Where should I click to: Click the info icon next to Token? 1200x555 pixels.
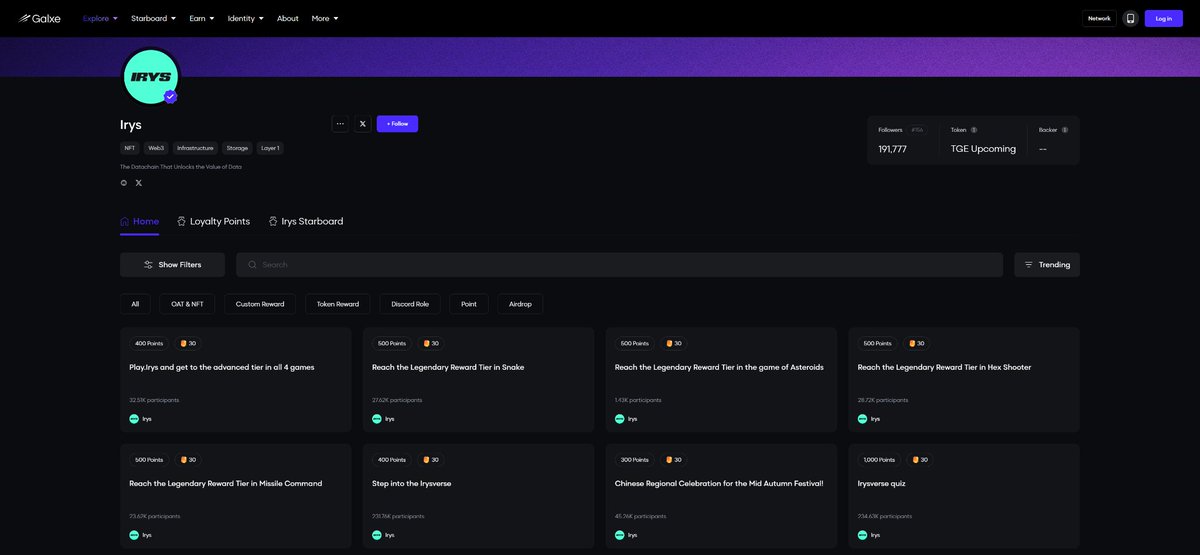pyautogui.click(x=974, y=130)
